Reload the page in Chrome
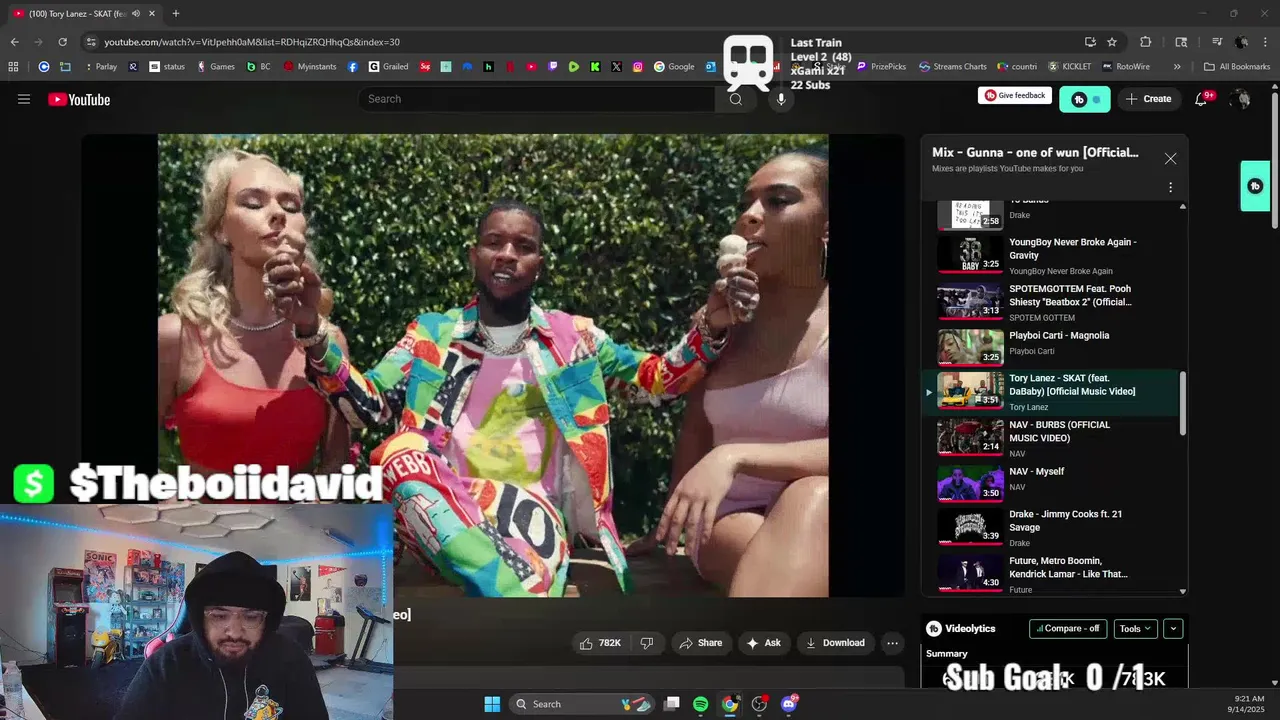Viewport: 1280px width, 720px height. point(62,42)
